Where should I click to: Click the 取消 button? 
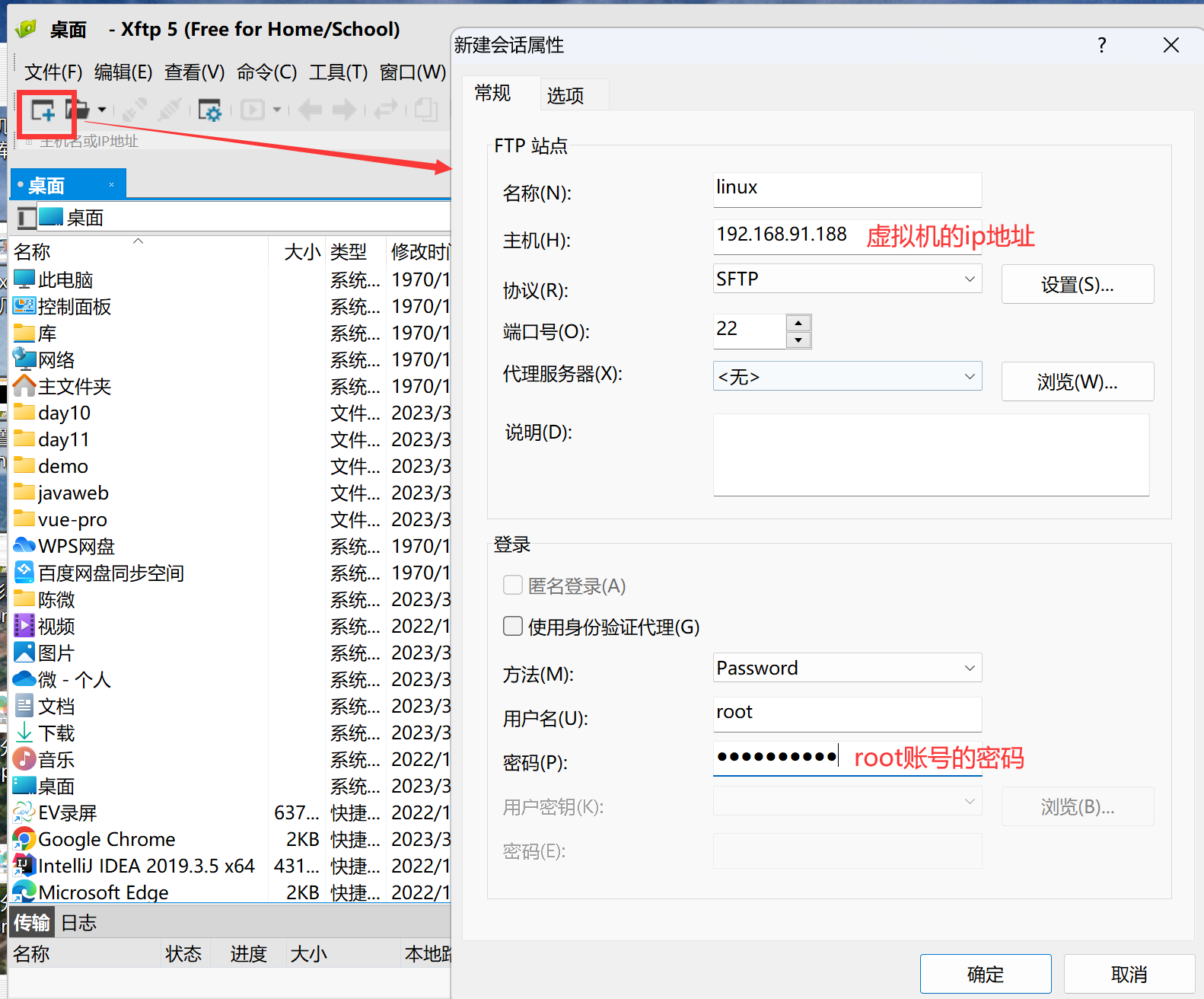pyautogui.click(x=1129, y=974)
